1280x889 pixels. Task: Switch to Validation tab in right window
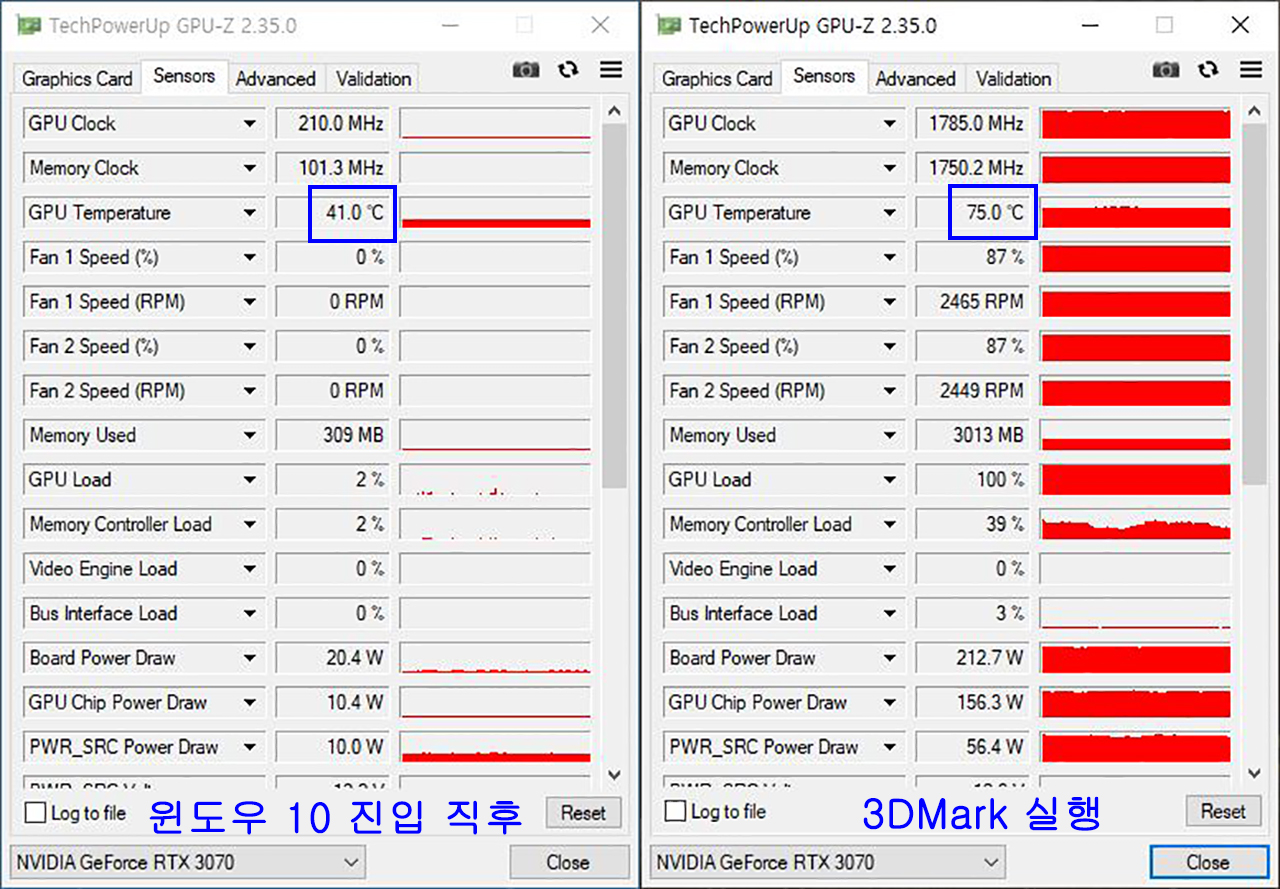point(1014,79)
